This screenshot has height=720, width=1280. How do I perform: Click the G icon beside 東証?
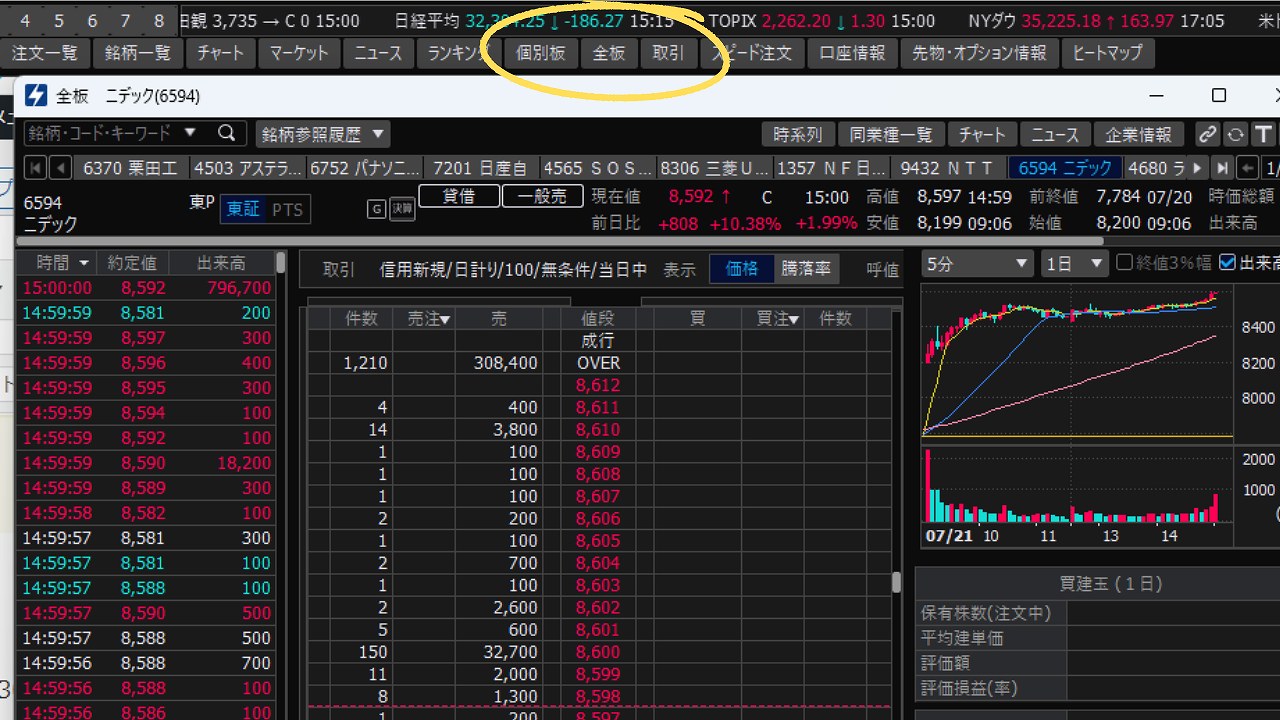377,209
